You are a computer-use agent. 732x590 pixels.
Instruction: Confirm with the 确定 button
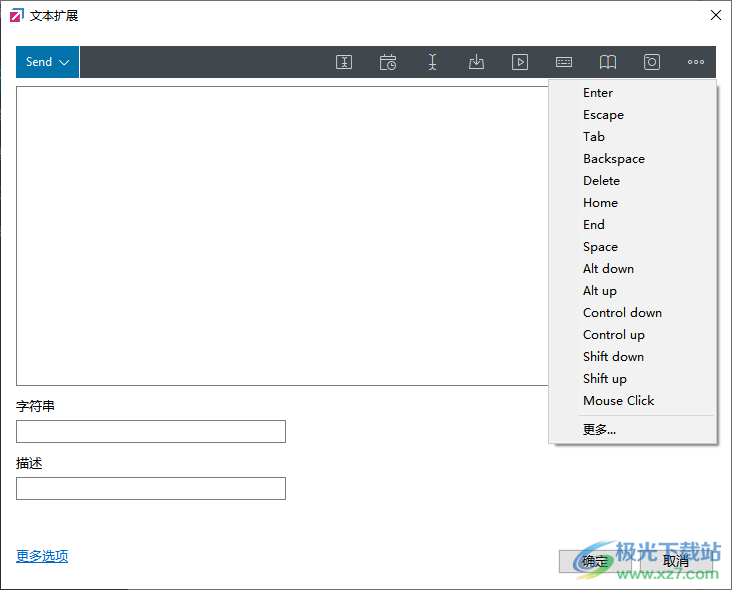595,561
